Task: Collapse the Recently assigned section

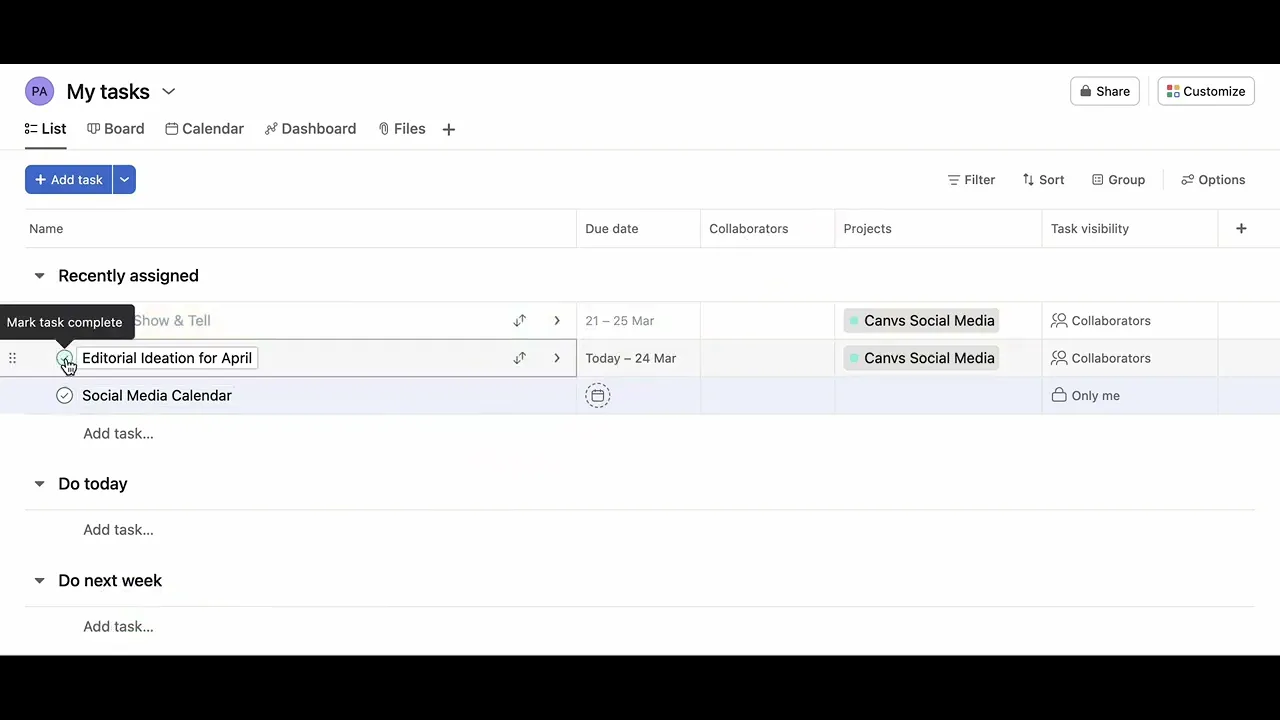Action: coord(40,276)
